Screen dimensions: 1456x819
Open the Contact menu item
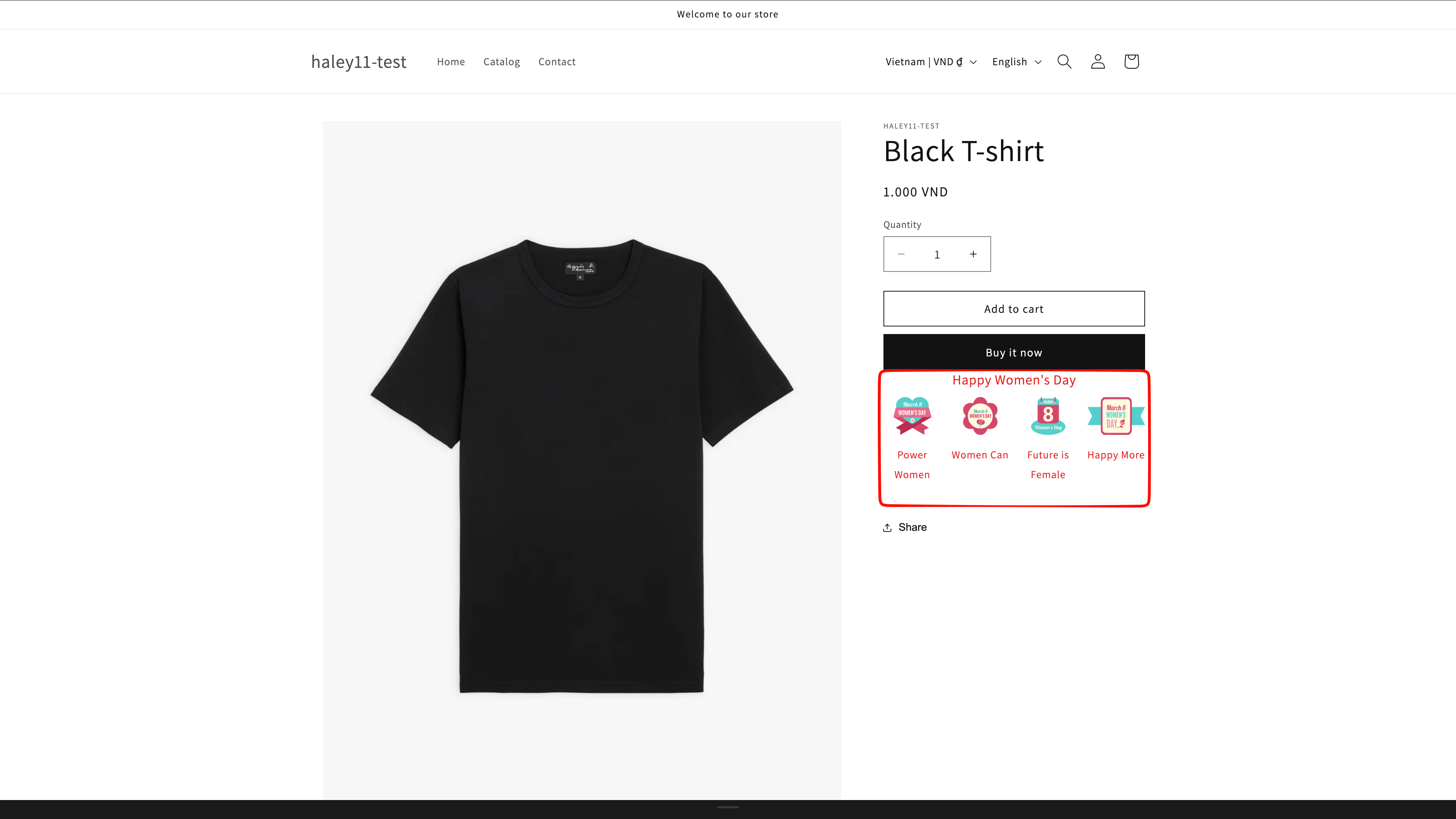click(557, 61)
